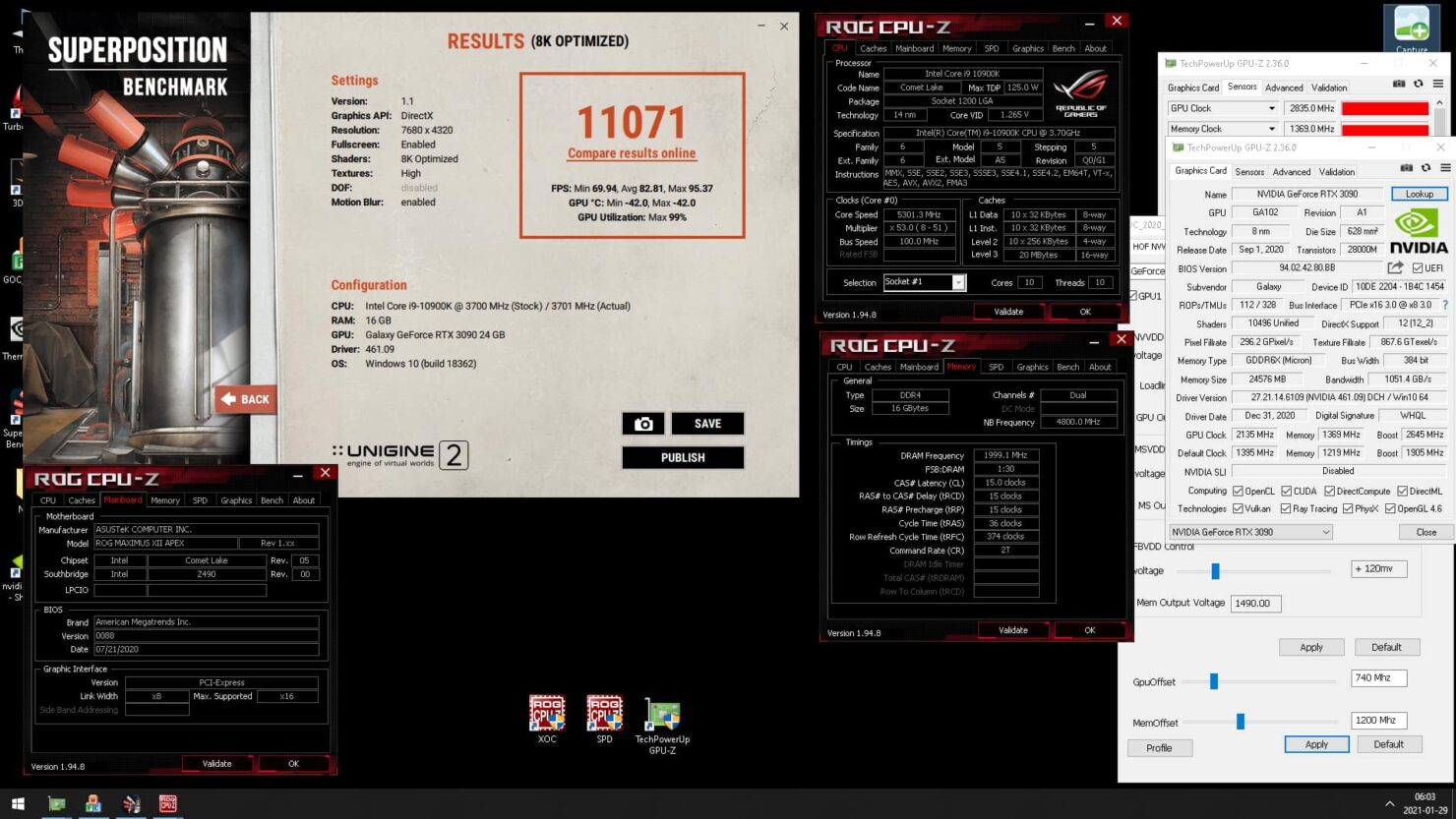Toggle the Ray Tracing checkbox
Image resolution: width=1456 pixels, height=819 pixels.
pyautogui.click(x=1285, y=508)
